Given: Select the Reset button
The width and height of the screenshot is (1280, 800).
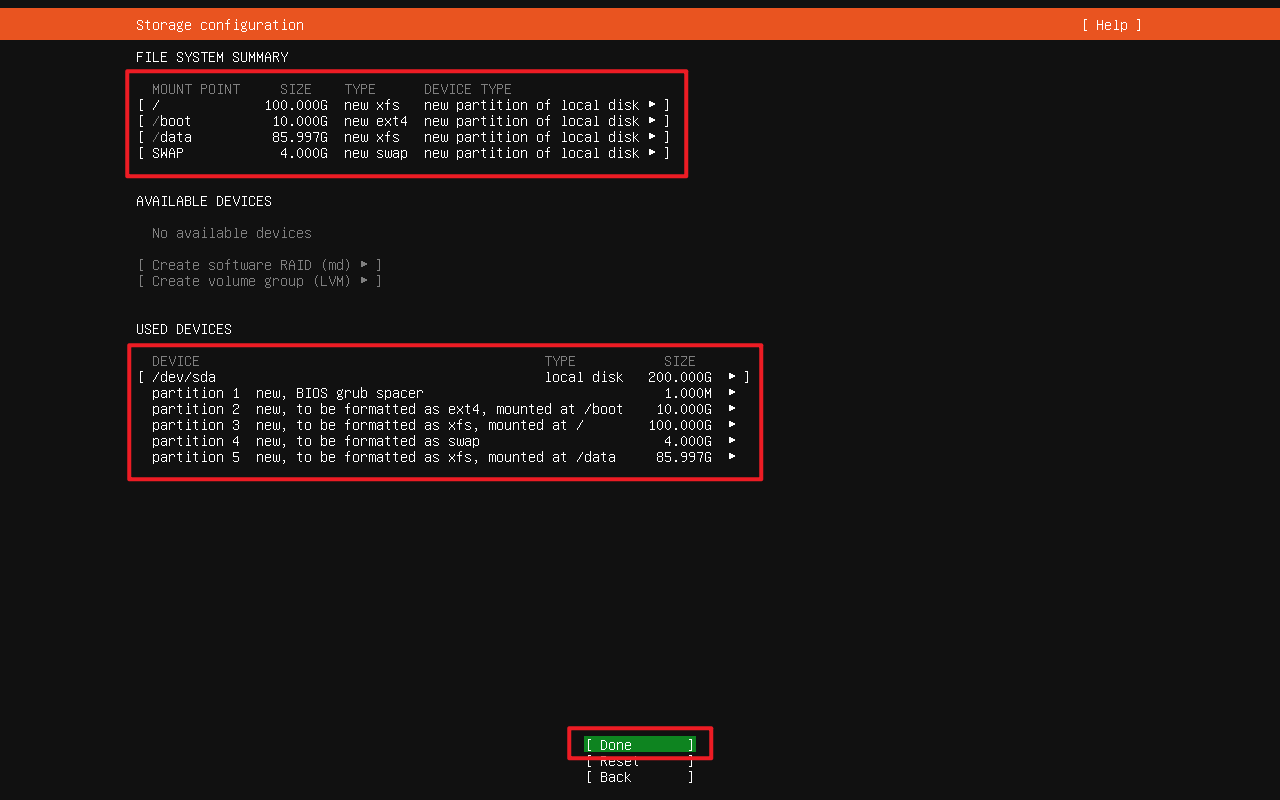Looking at the screenshot, I should pyautogui.click(x=640, y=761).
